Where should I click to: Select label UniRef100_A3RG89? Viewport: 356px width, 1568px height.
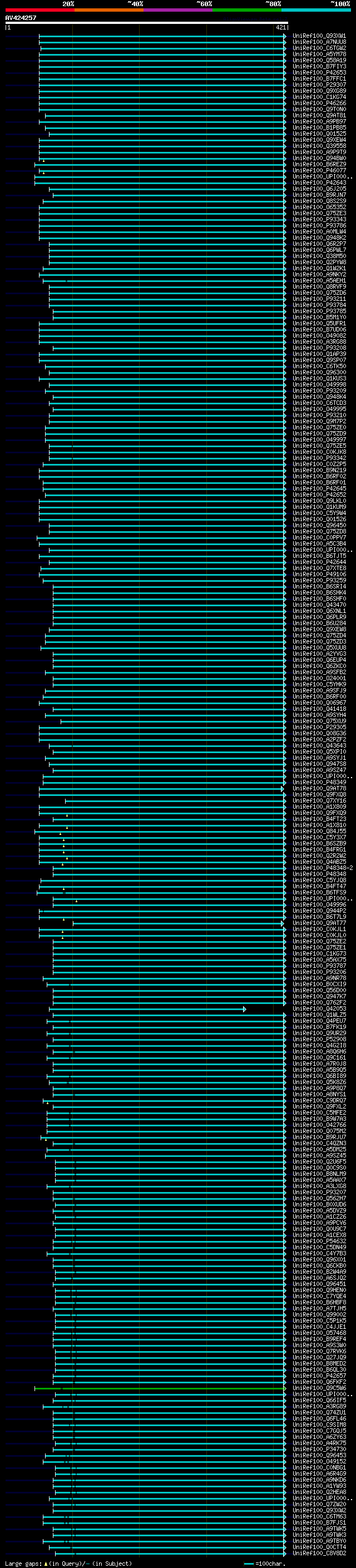click(x=319, y=1406)
